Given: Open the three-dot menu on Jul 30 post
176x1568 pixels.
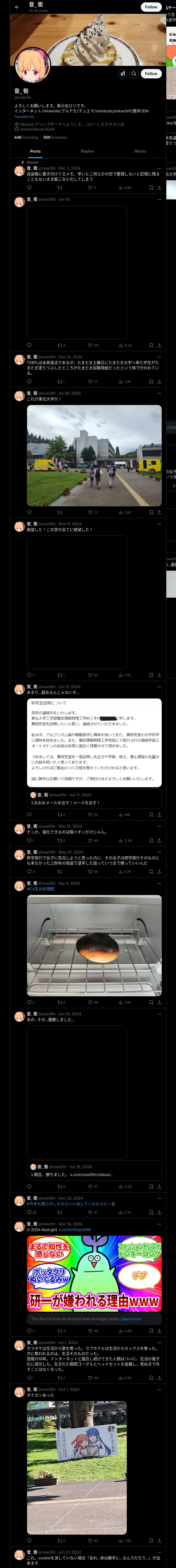Looking at the screenshot, I should (x=159, y=393).
